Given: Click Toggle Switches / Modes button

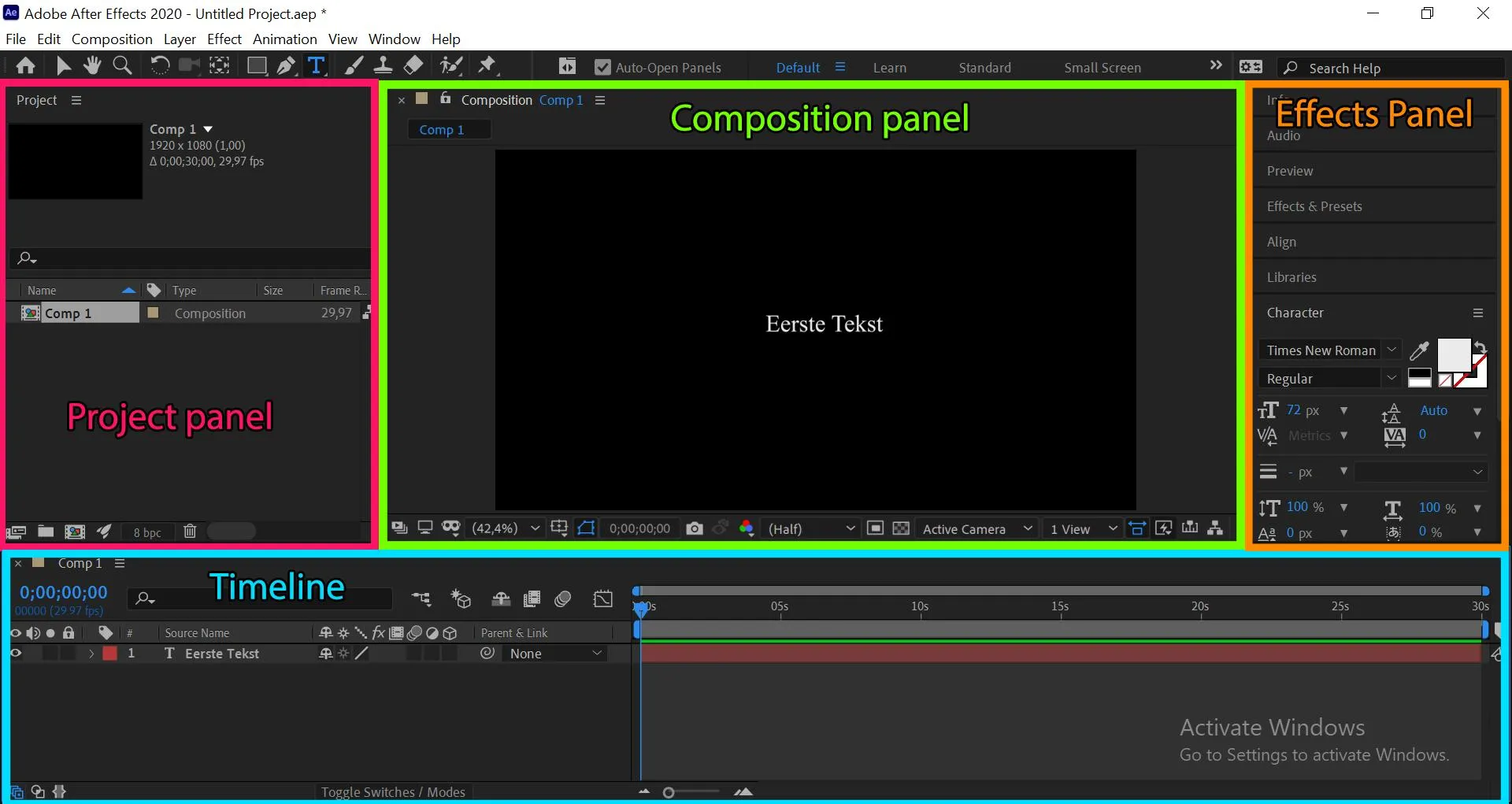Looking at the screenshot, I should click(x=393, y=792).
